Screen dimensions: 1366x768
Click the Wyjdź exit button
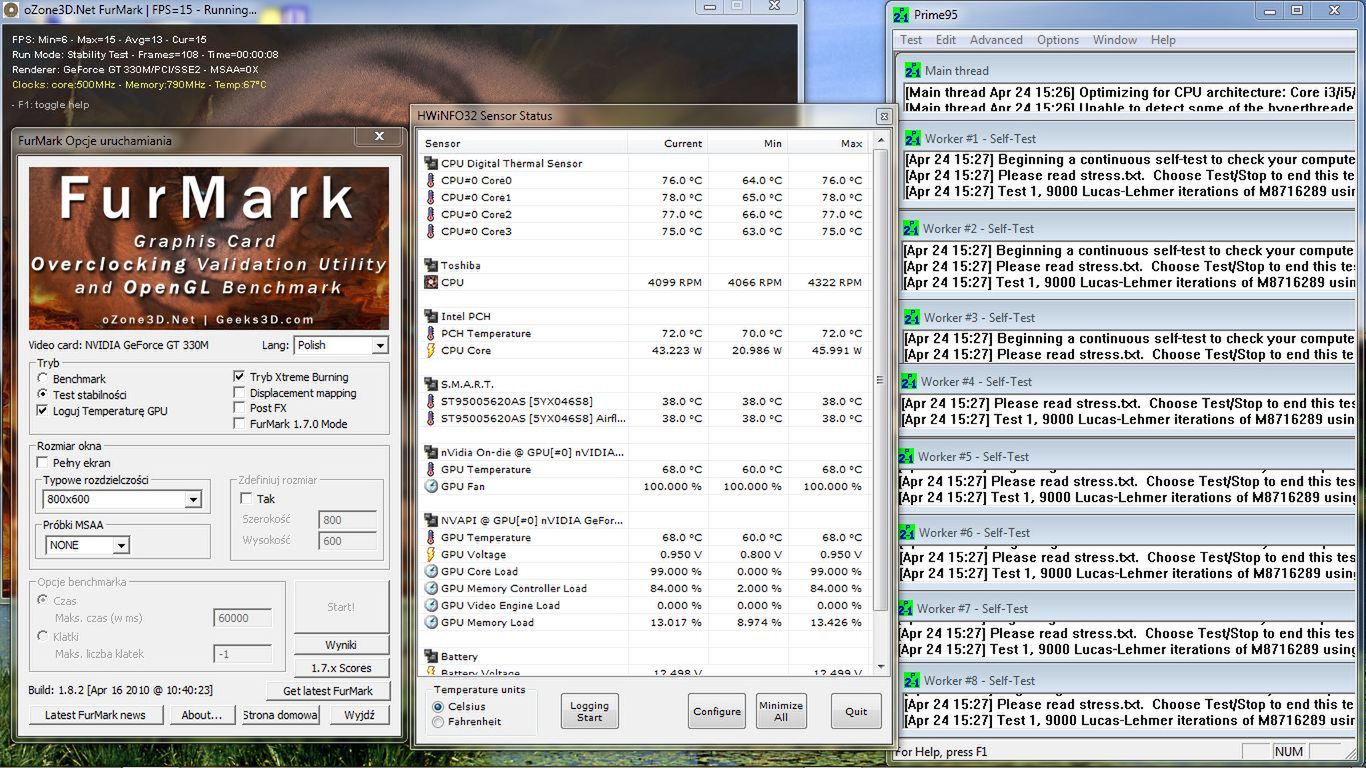click(359, 715)
